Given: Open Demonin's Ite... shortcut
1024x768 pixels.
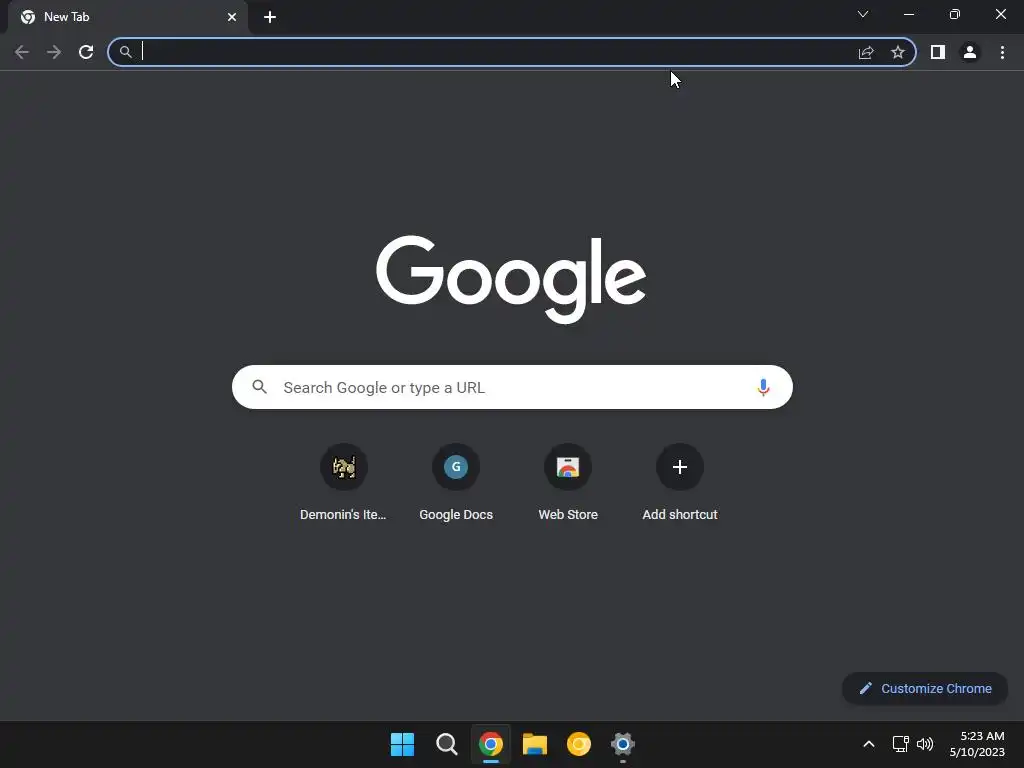Looking at the screenshot, I should click(x=344, y=483).
